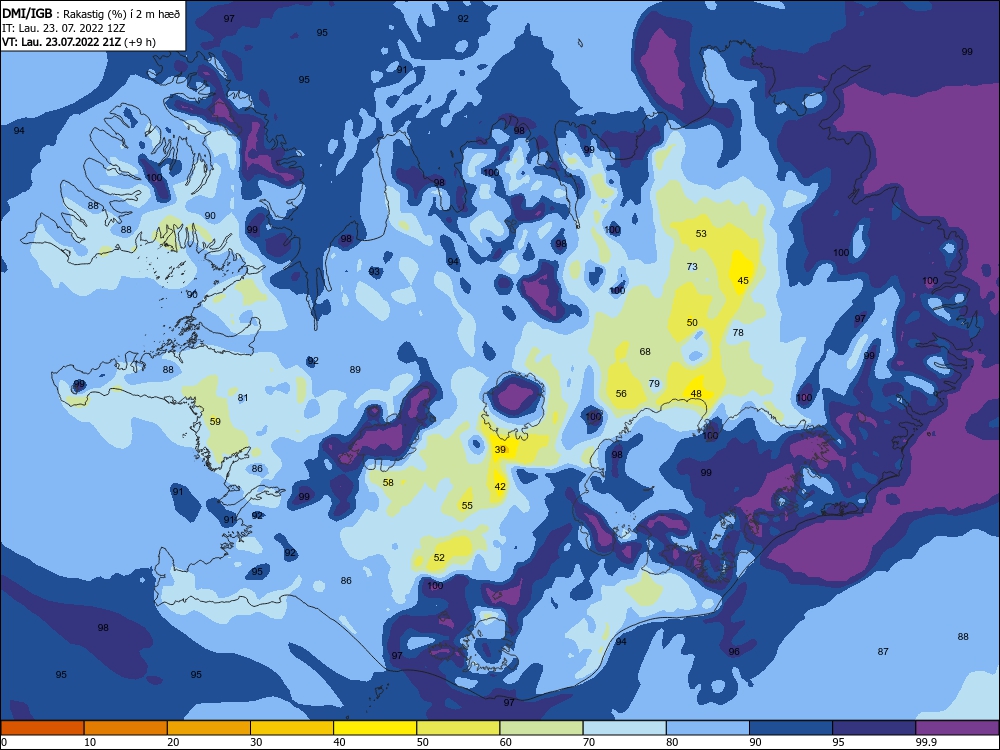Click the legend tick label 80
The image size is (1000, 750).
pos(672,742)
